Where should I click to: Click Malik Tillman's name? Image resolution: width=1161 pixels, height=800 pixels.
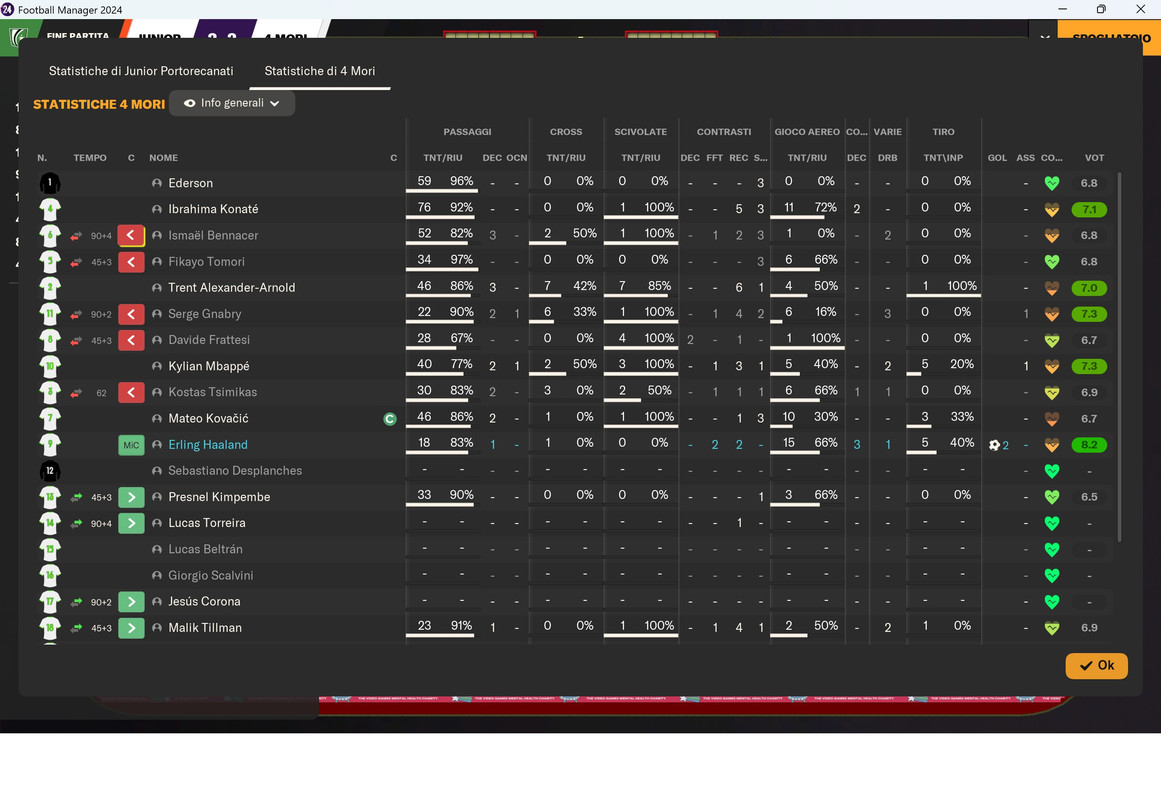tap(205, 627)
